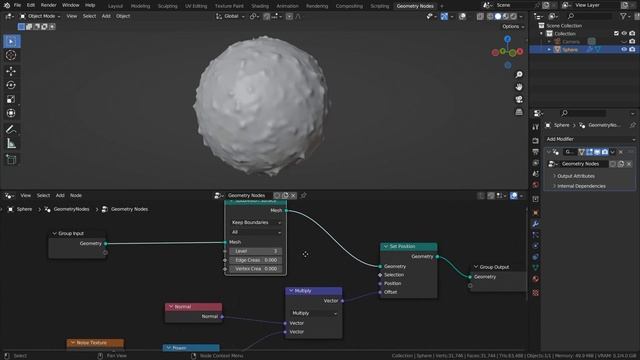This screenshot has width=640, height=360.
Task: Toggle viewport snapping magnet
Action: (x=267, y=16)
